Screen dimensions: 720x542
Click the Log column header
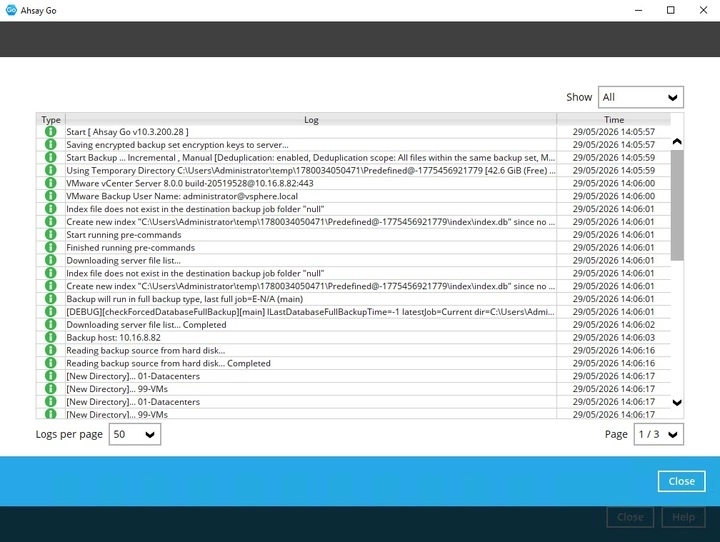[311, 119]
